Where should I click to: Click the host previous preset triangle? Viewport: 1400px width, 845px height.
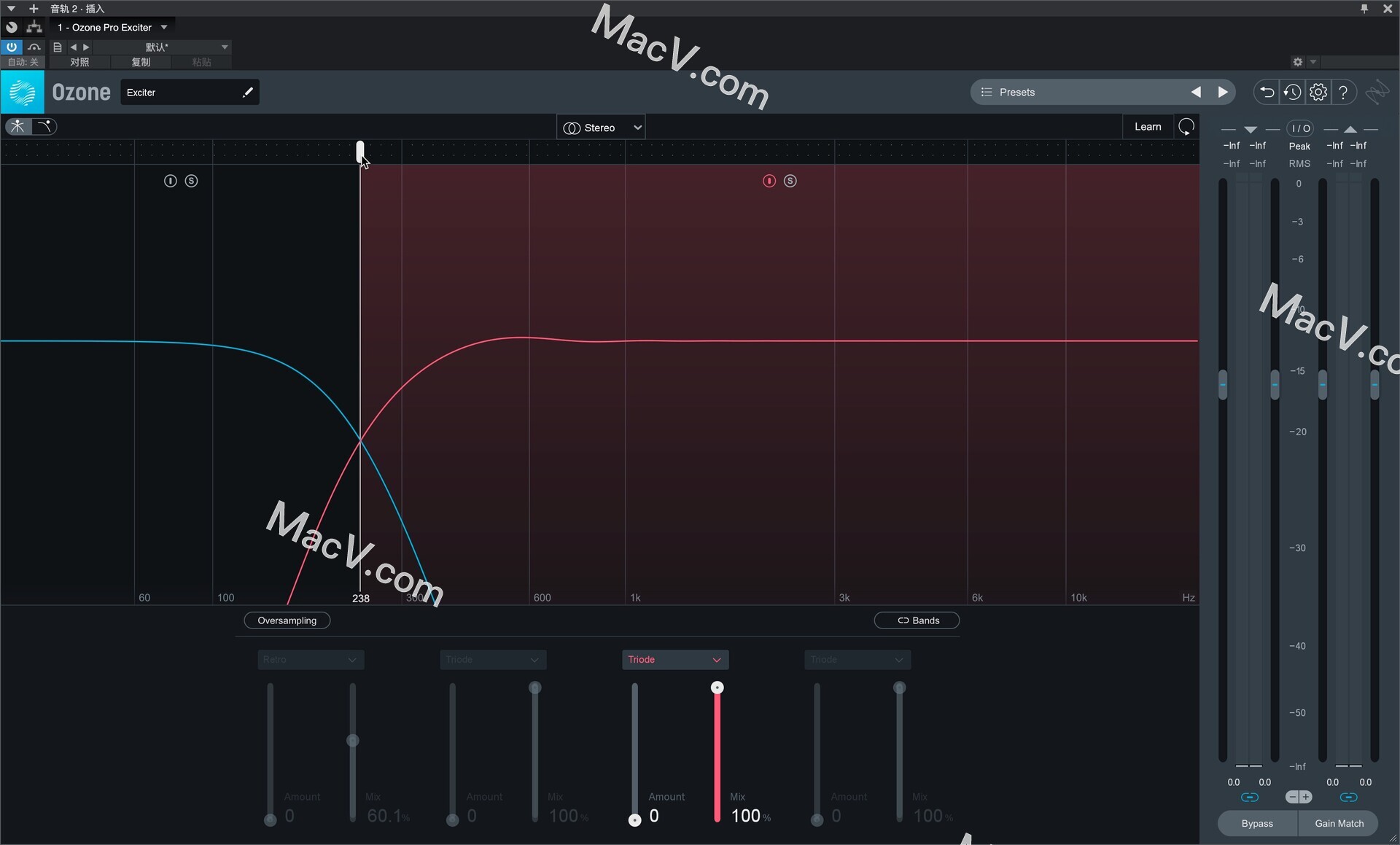click(x=73, y=47)
